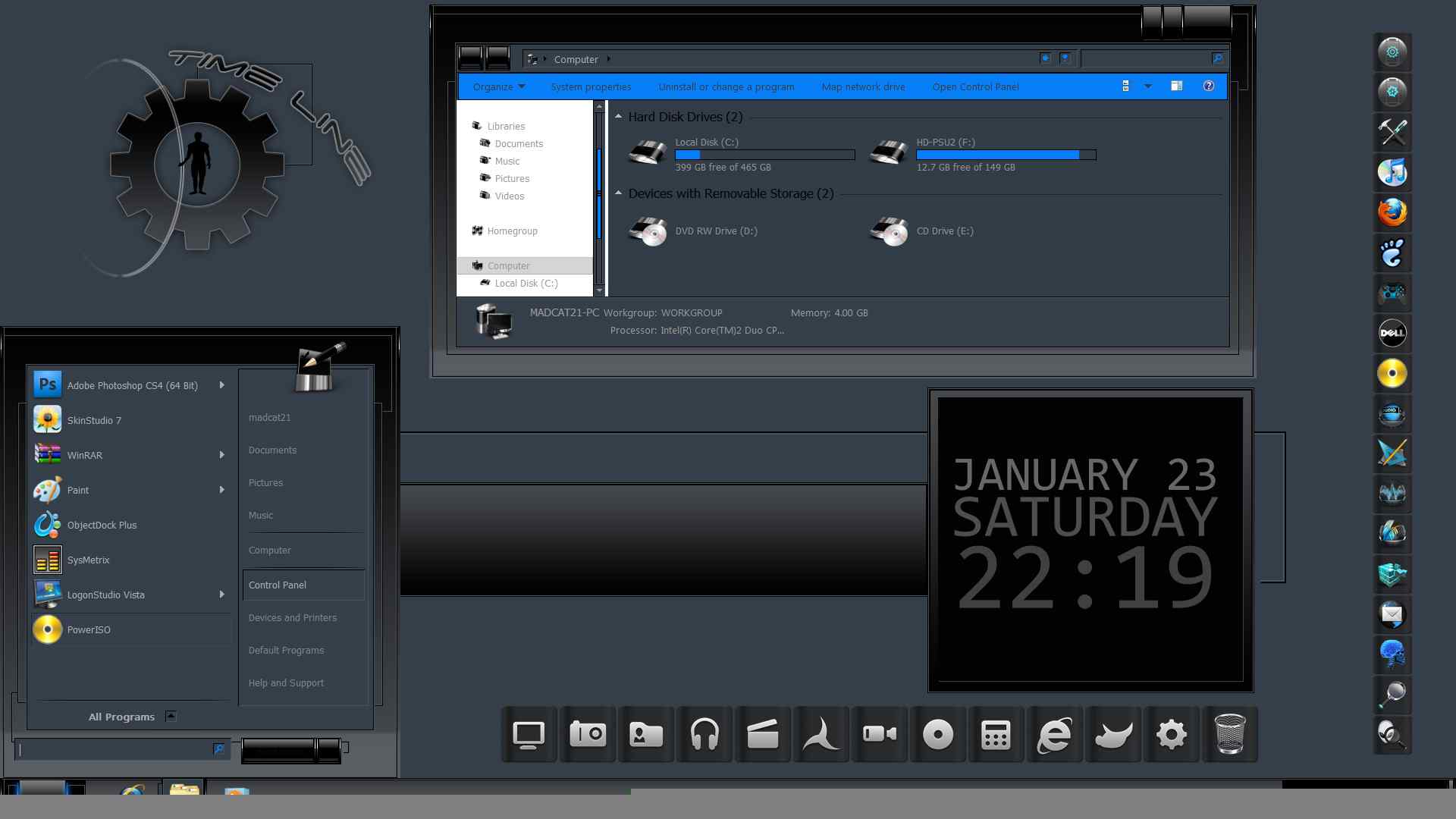Click the monitor icon in the bottom dock
This screenshot has width=1456, height=819.
tap(529, 734)
